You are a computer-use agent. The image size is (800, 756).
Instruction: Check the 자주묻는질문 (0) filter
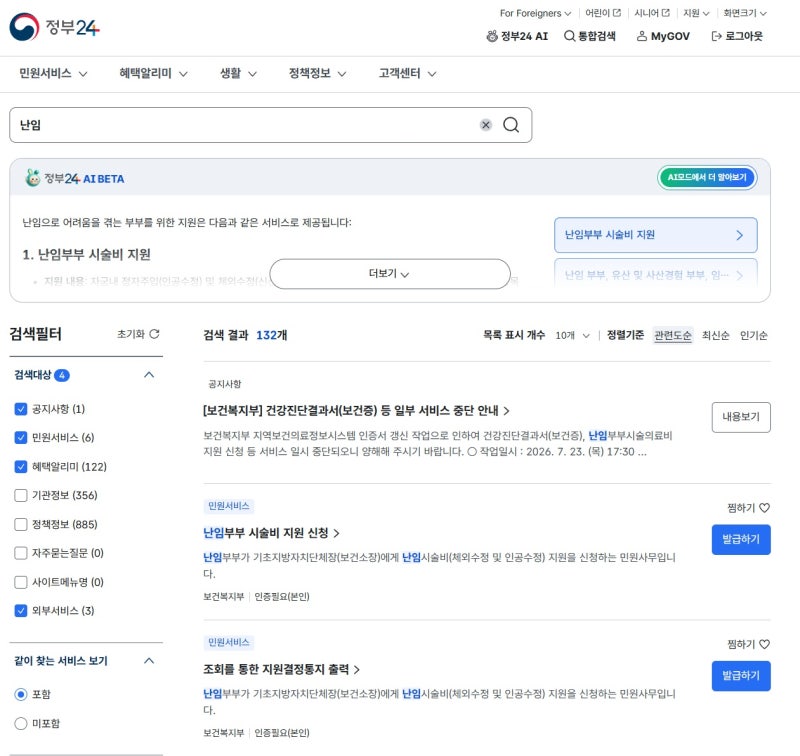pyautogui.click(x=21, y=553)
